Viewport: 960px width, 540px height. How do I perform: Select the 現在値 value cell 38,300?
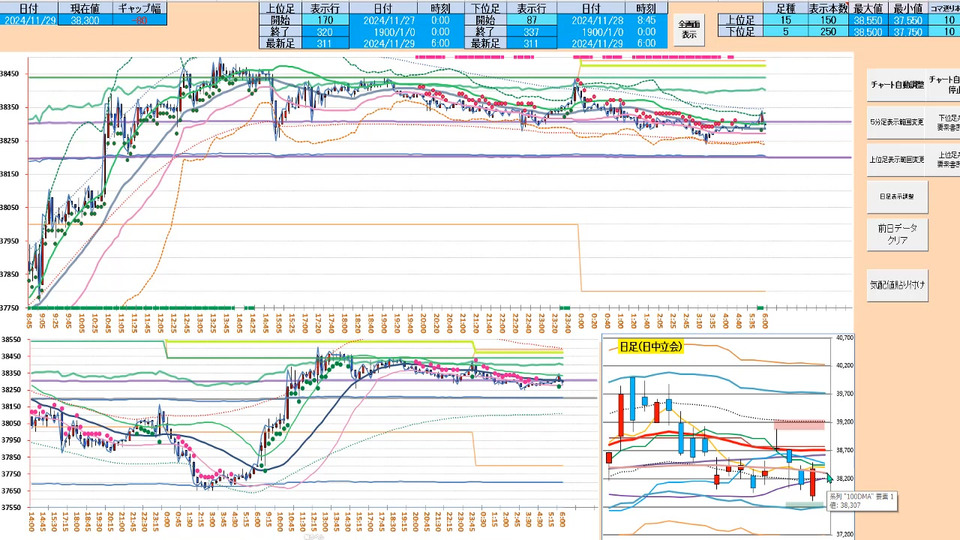point(85,20)
